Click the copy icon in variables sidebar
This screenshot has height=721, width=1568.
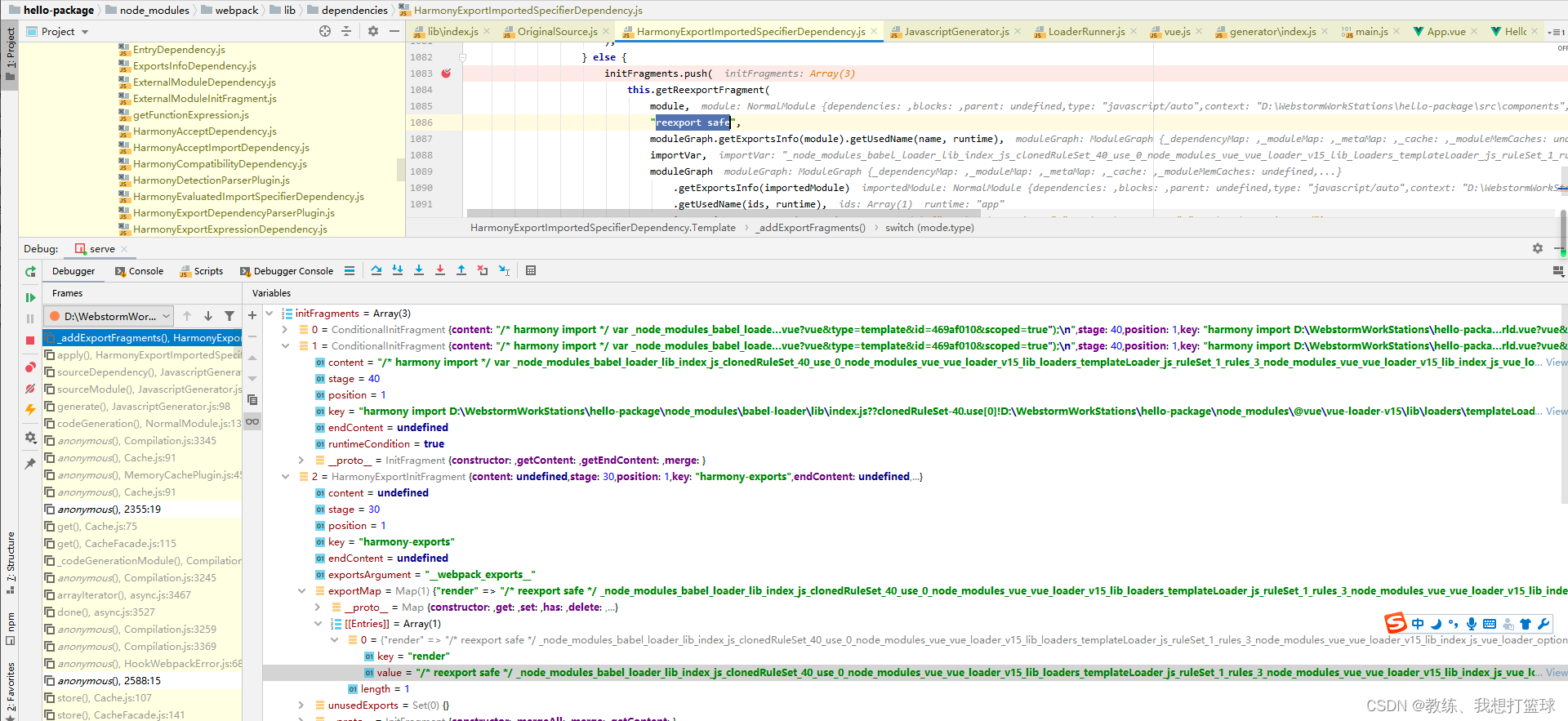(x=252, y=400)
